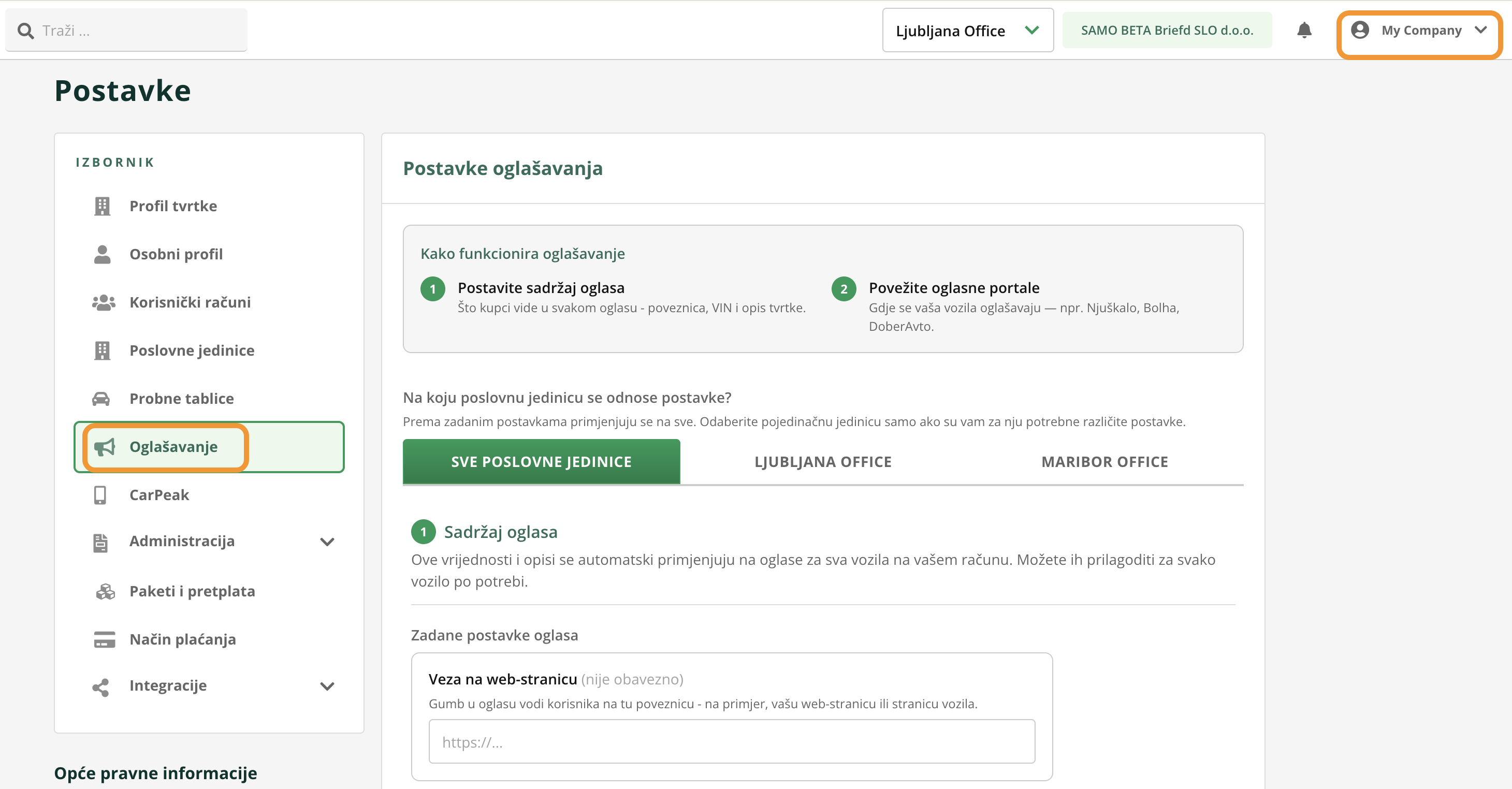1512x789 pixels.
Task: Open CarPeak settings
Action: coord(209,495)
